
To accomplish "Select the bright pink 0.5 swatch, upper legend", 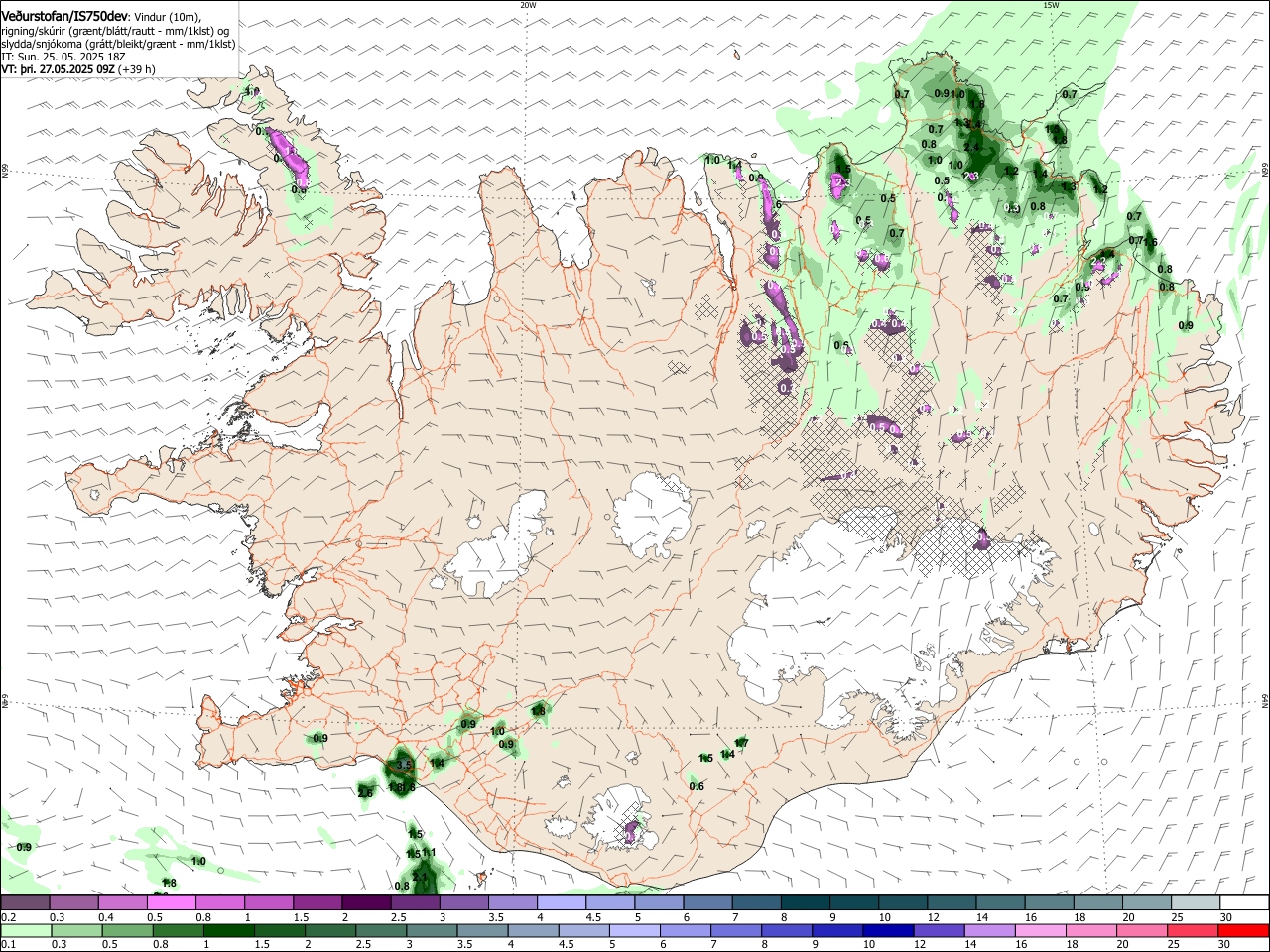I will pyautogui.click(x=171, y=902).
